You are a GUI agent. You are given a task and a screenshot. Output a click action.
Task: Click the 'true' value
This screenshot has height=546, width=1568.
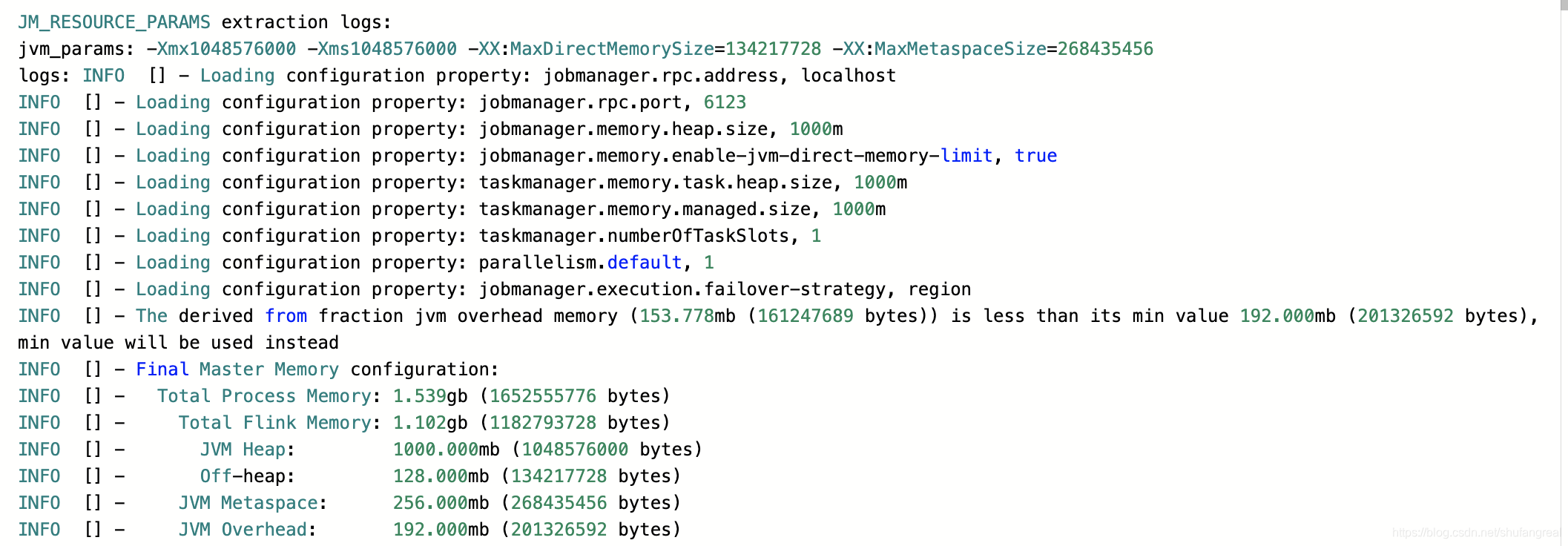pos(1035,156)
